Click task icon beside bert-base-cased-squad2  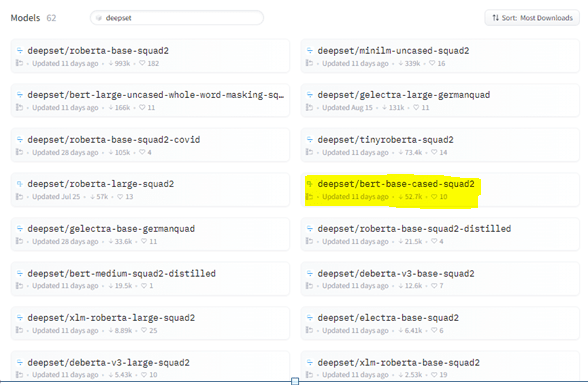[309, 184]
